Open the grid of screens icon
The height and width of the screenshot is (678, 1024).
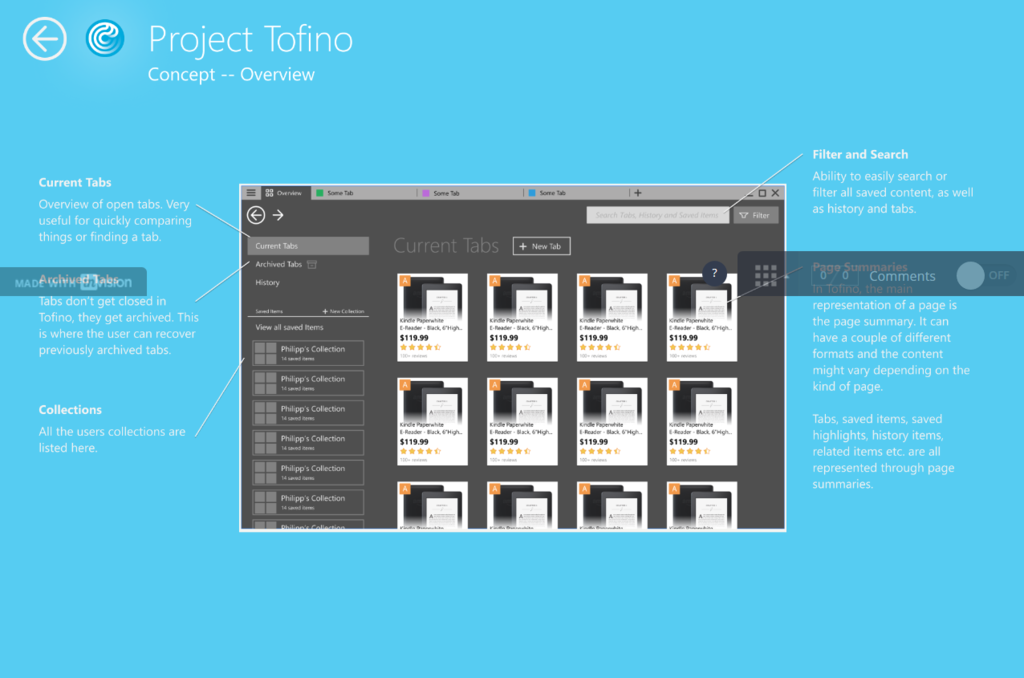coord(765,276)
